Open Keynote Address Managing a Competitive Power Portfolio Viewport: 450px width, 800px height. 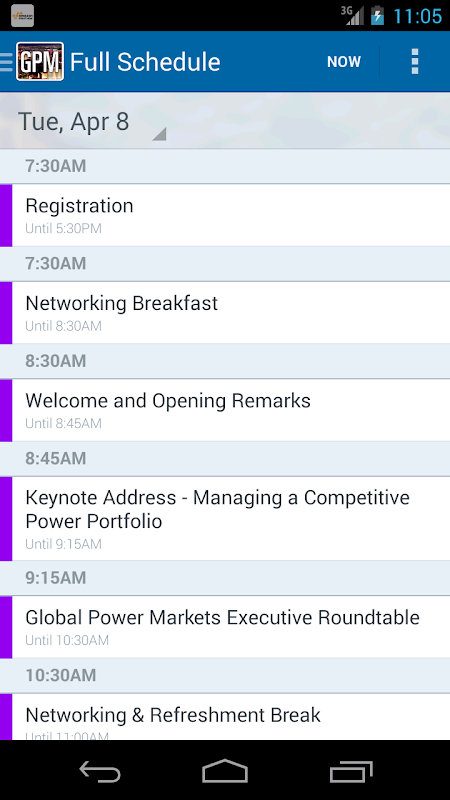pos(225,519)
